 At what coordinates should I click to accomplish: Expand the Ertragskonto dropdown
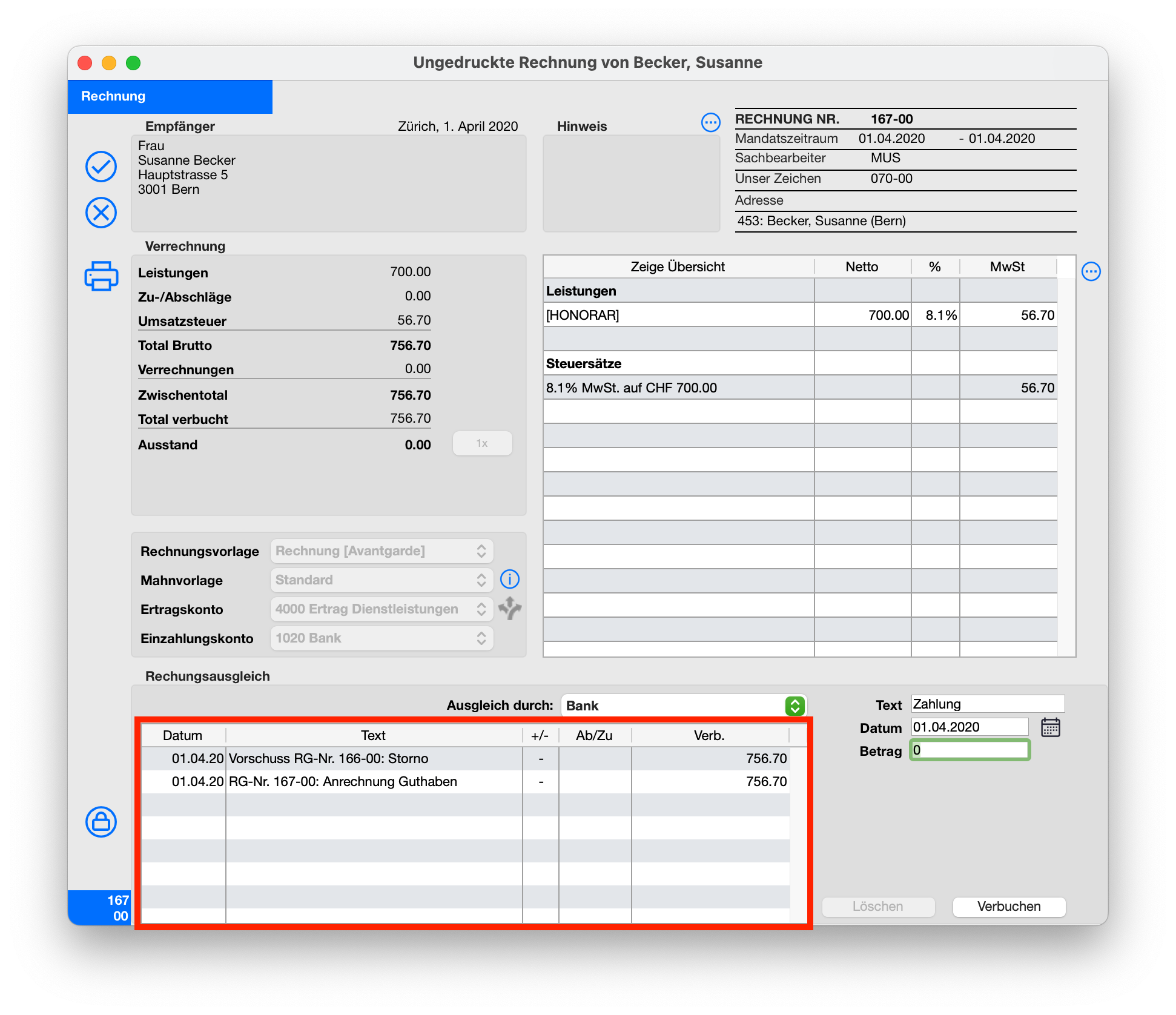tap(382, 609)
